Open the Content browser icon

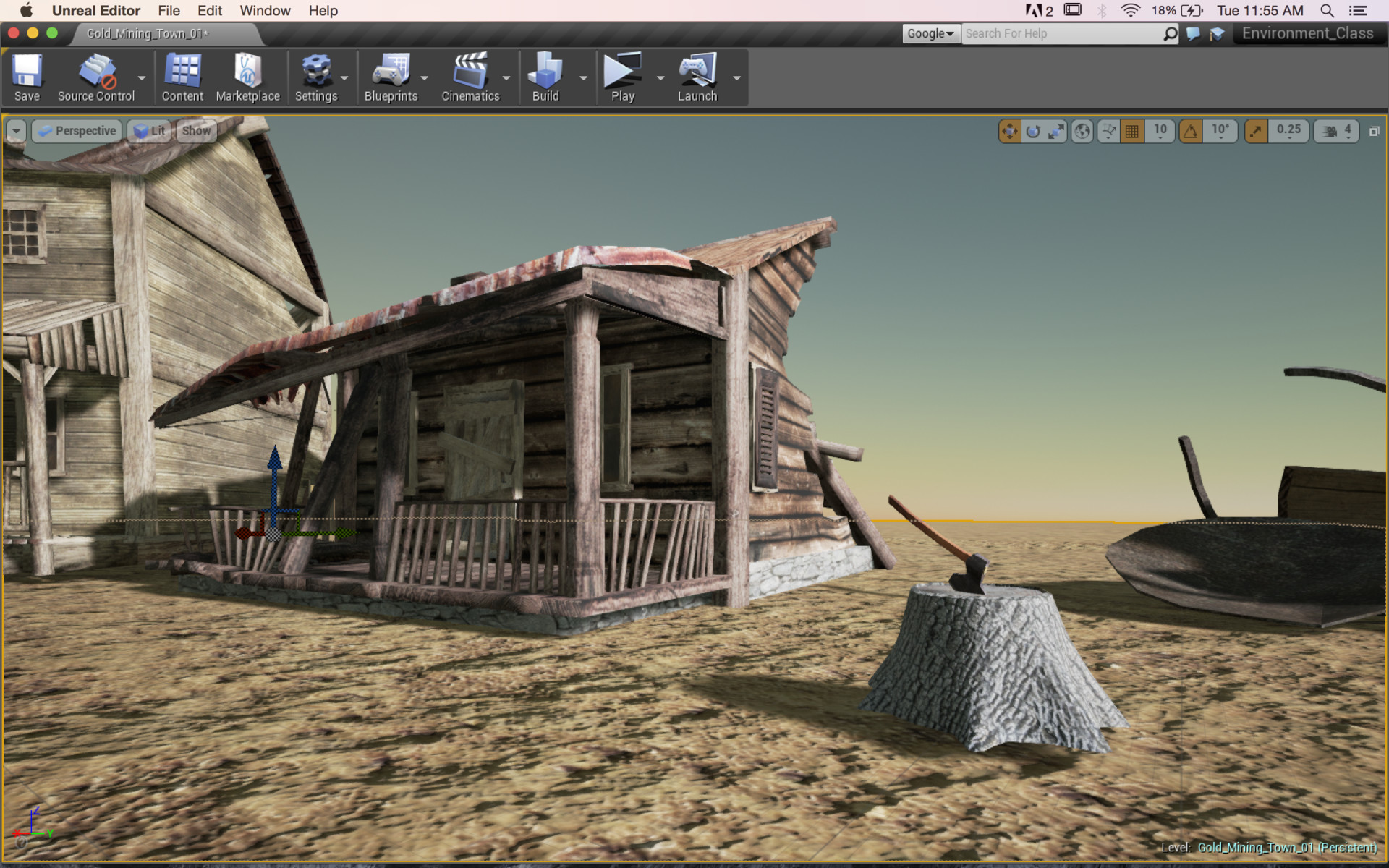pyautogui.click(x=182, y=71)
